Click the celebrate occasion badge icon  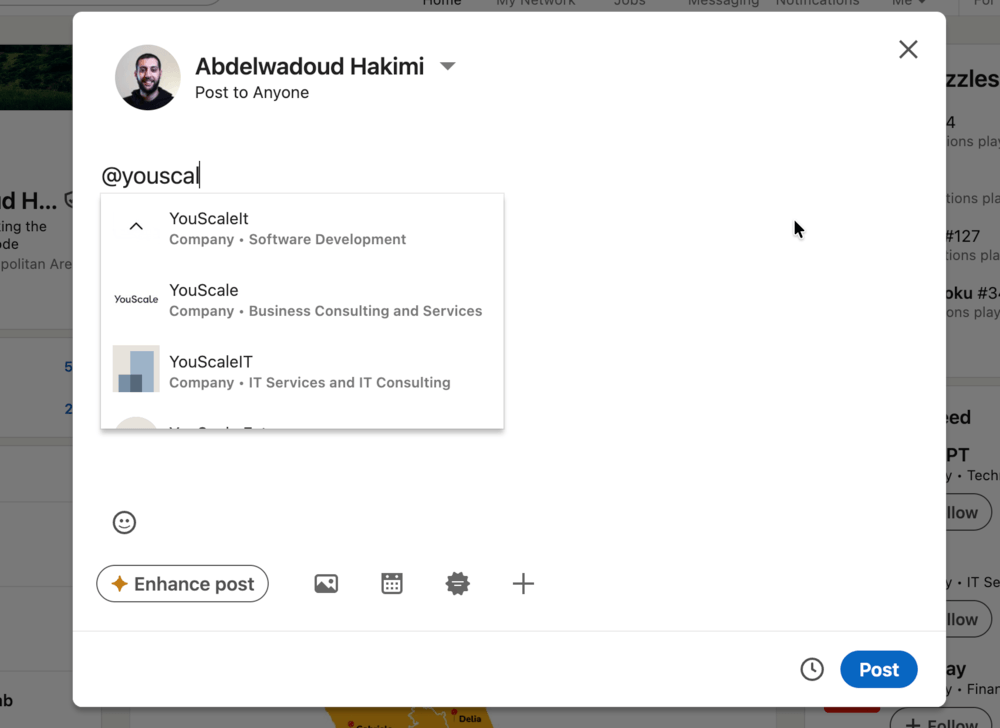(x=457, y=584)
